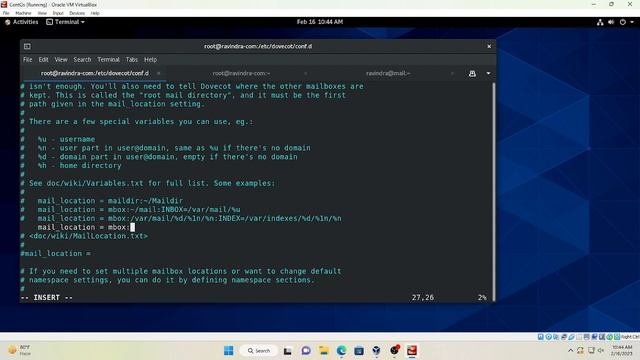Viewport: 640px width, 360px height.
Task: Click the new tab icon in terminal tab bar
Action: click(x=472, y=73)
